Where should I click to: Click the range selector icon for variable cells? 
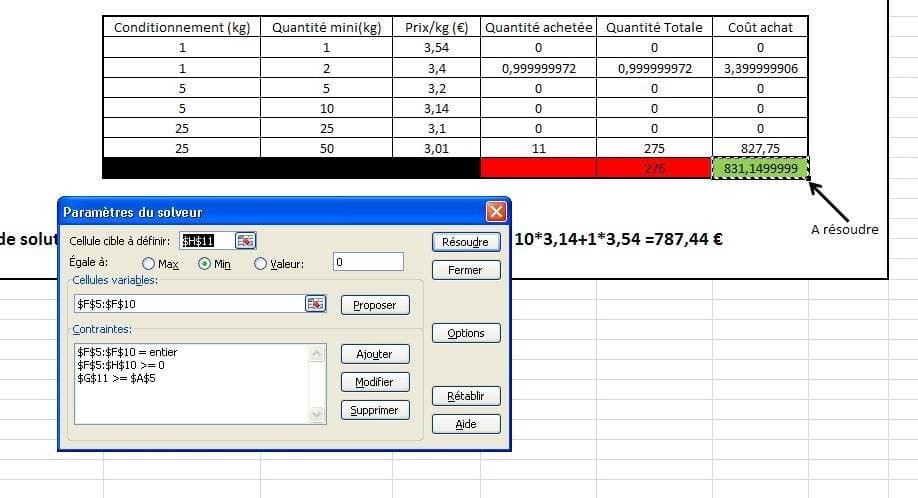pyautogui.click(x=316, y=304)
